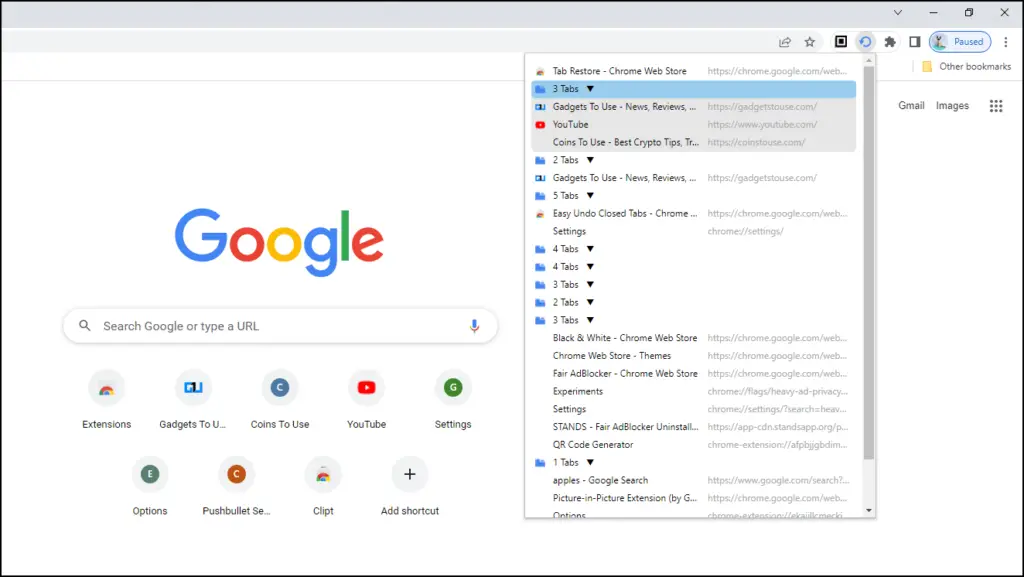Click the popup scrollbar down arrow
The width and height of the screenshot is (1024, 577).
tap(869, 510)
